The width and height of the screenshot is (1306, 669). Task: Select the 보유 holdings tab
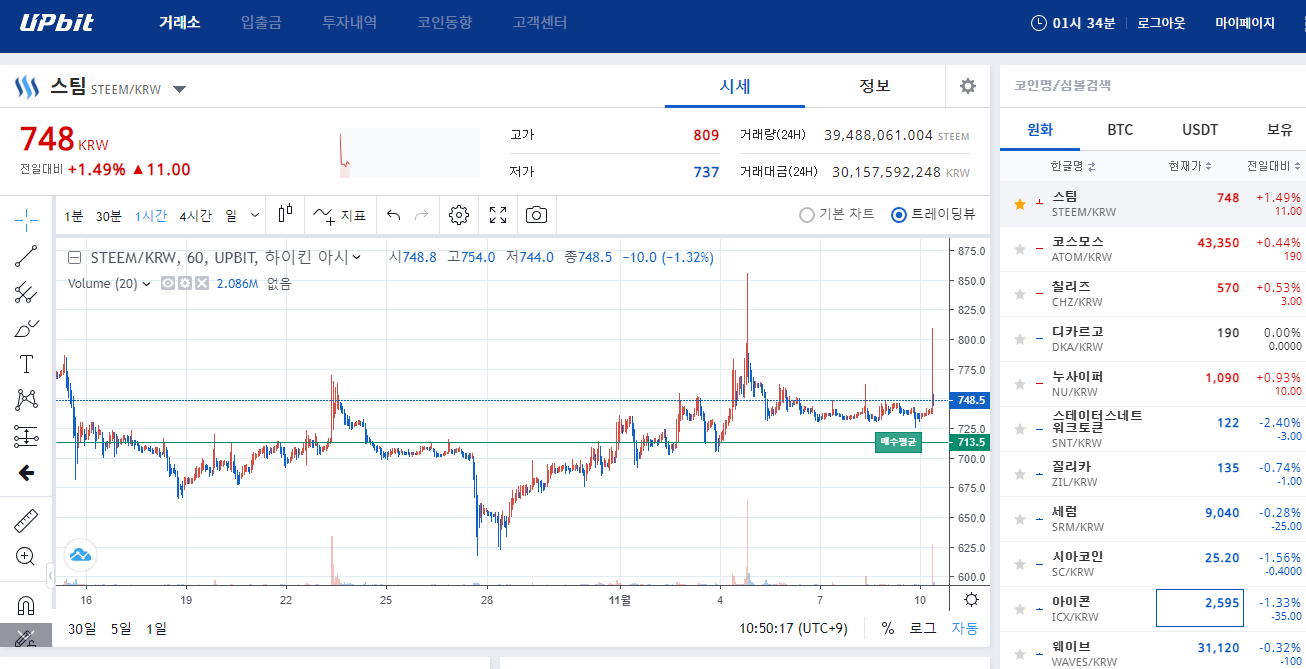(x=1280, y=130)
